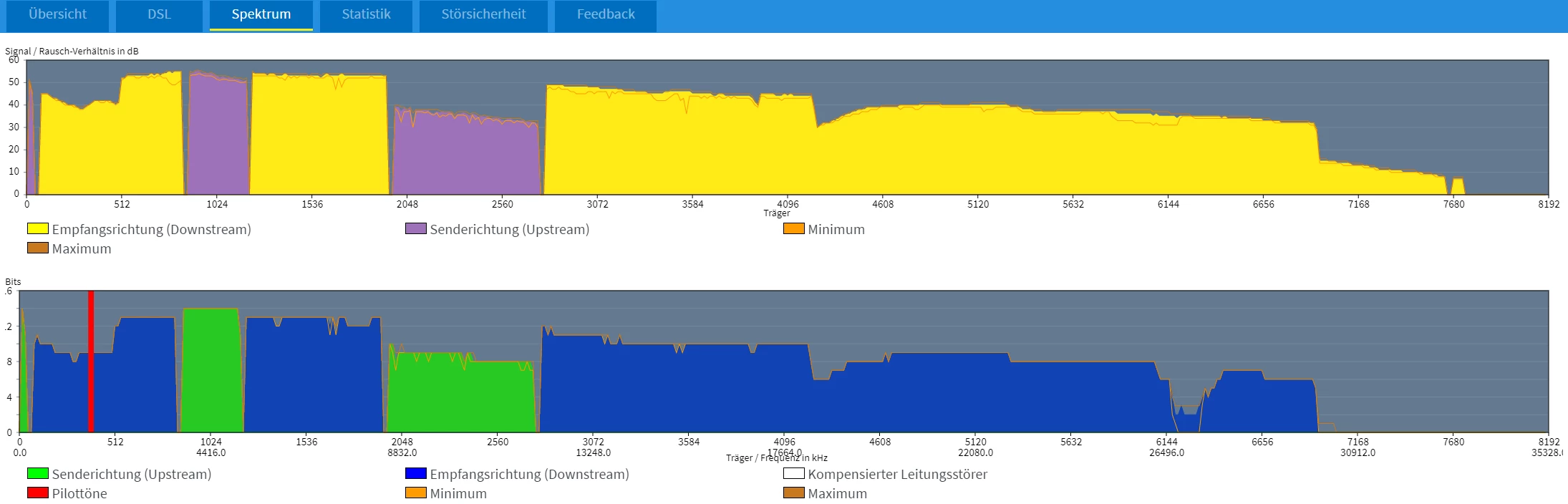Switch to the DSL tab

click(159, 14)
